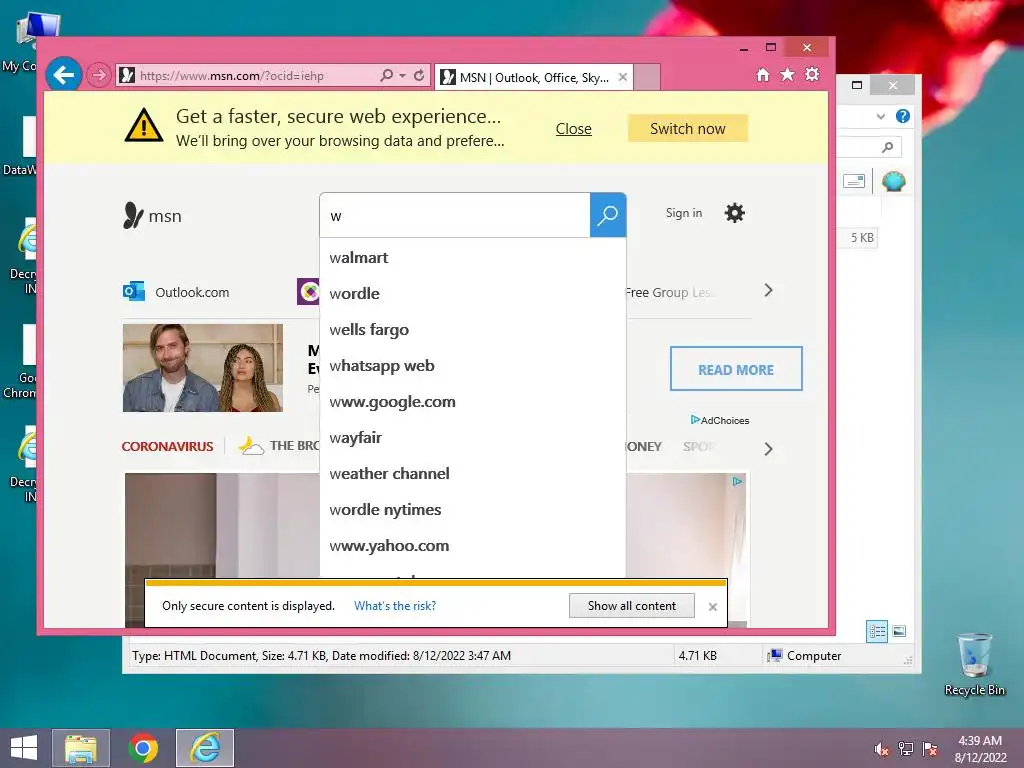Click the blue search magnifier button
Image resolution: width=1024 pixels, height=768 pixels.
[x=608, y=215]
